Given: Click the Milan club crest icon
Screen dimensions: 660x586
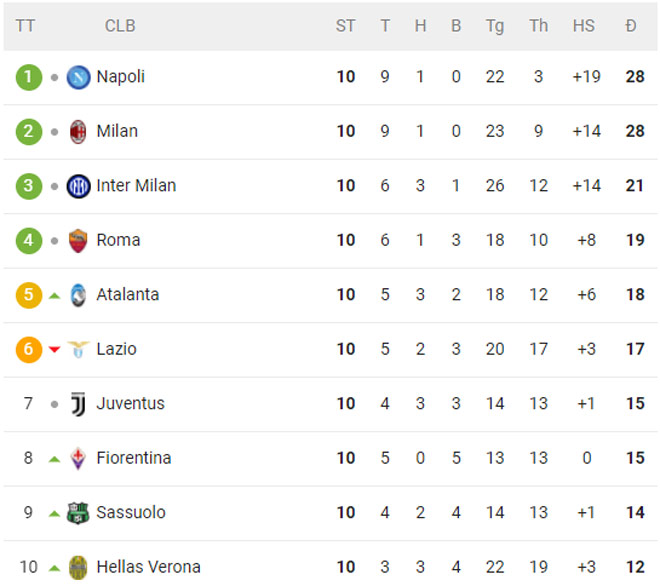Looking at the screenshot, I should 78,131.
